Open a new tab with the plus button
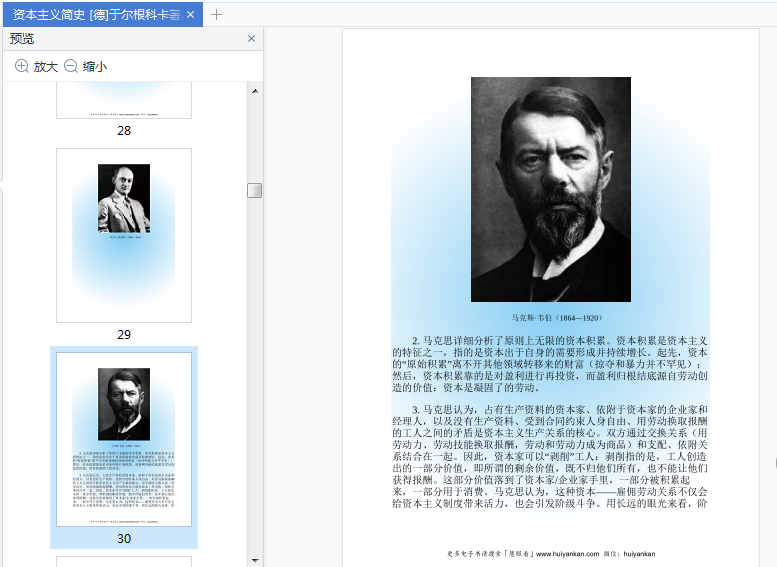The height and width of the screenshot is (567, 777). tap(216, 15)
